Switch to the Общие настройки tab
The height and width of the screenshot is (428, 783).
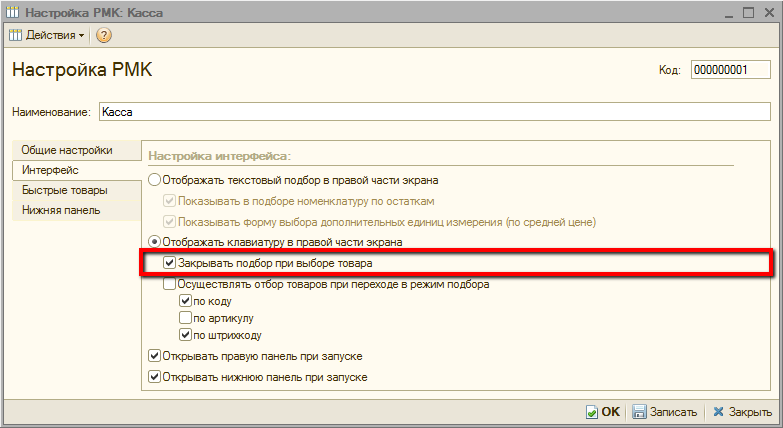pos(67,150)
